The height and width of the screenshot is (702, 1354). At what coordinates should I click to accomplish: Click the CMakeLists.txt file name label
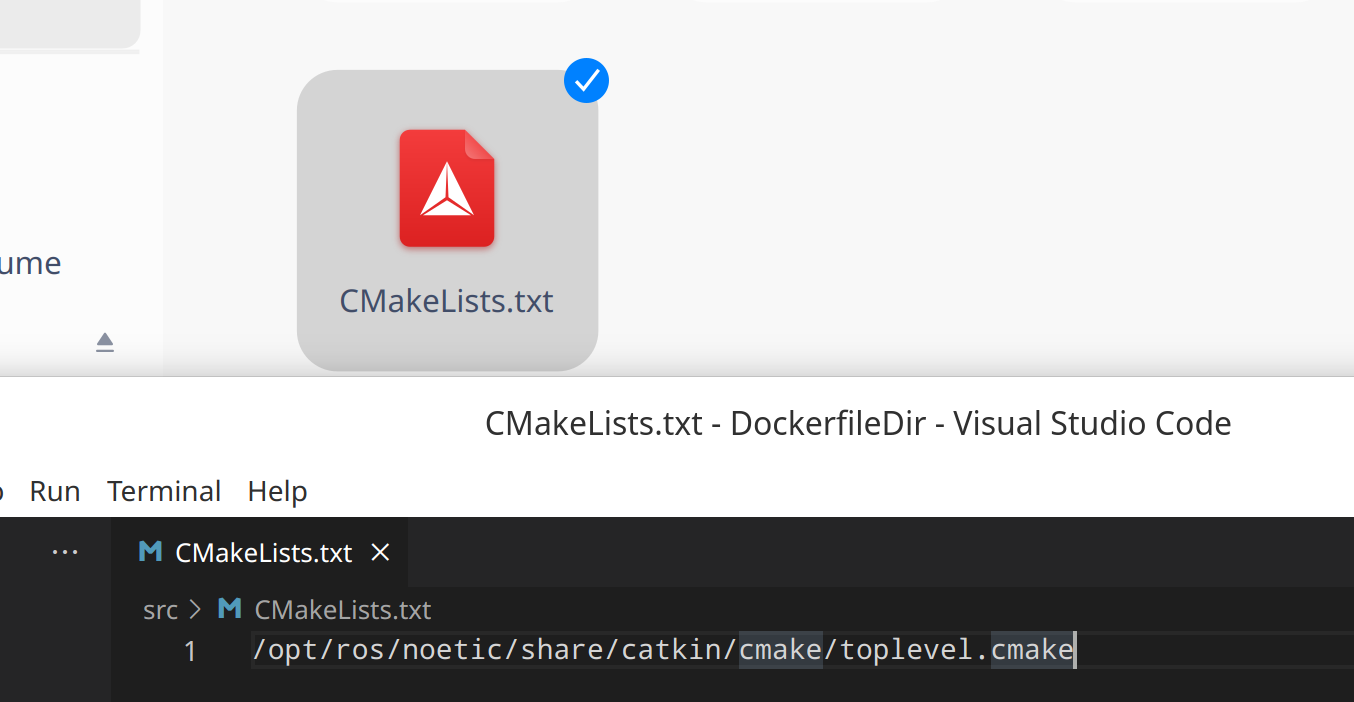(446, 301)
